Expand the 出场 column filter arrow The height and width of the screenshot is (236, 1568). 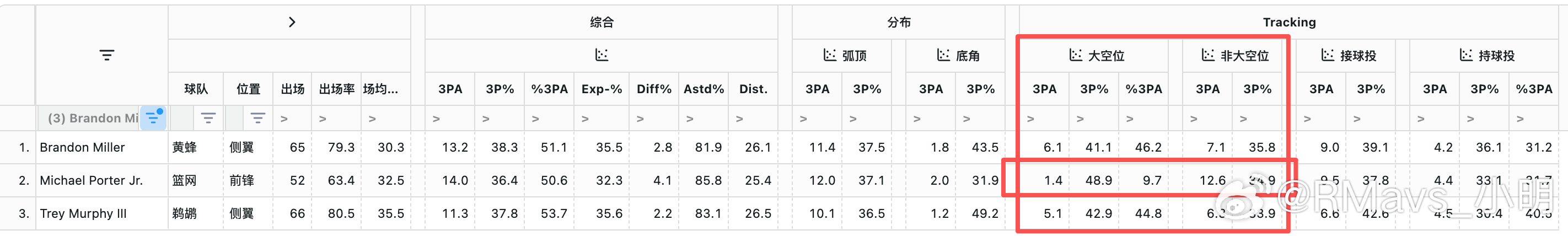pyautogui.click(x=283, y=119)
